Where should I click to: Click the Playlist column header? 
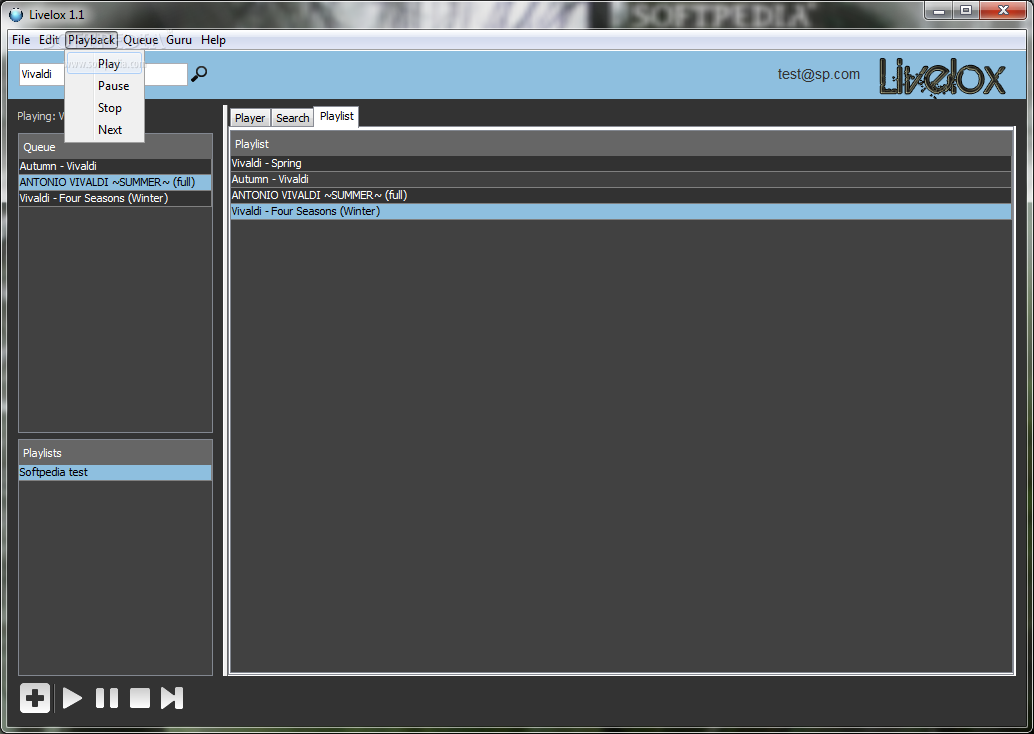coord(621,143)
